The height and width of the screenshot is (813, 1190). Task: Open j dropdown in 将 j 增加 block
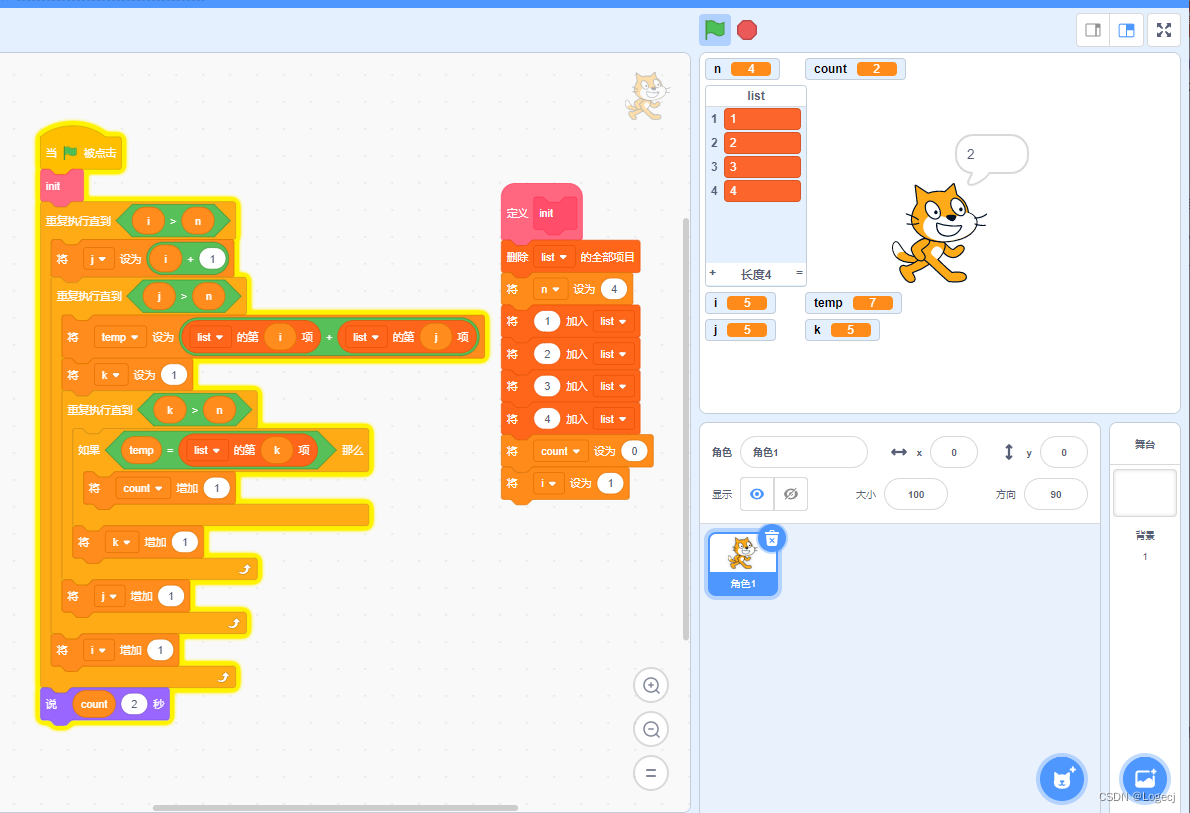coord(109,596)
